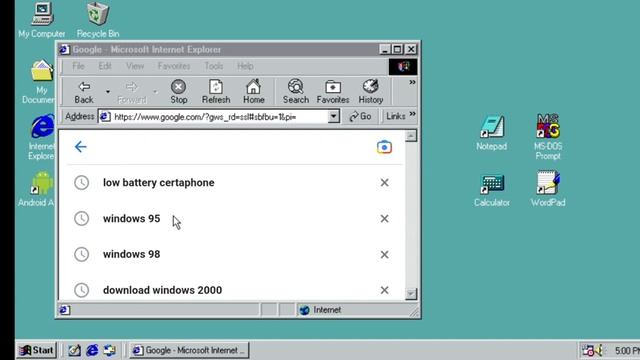
Task: Click Internet Explorer title bar icon
Action: pyautogui.click(x=64, y=49)
